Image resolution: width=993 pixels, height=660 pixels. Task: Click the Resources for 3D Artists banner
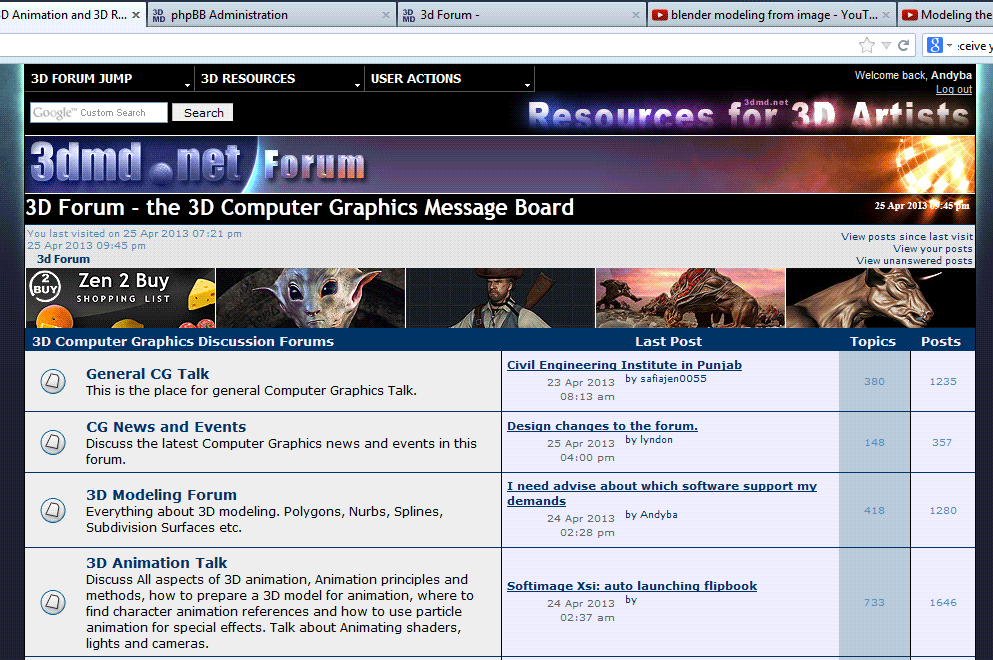coord(749,114)
